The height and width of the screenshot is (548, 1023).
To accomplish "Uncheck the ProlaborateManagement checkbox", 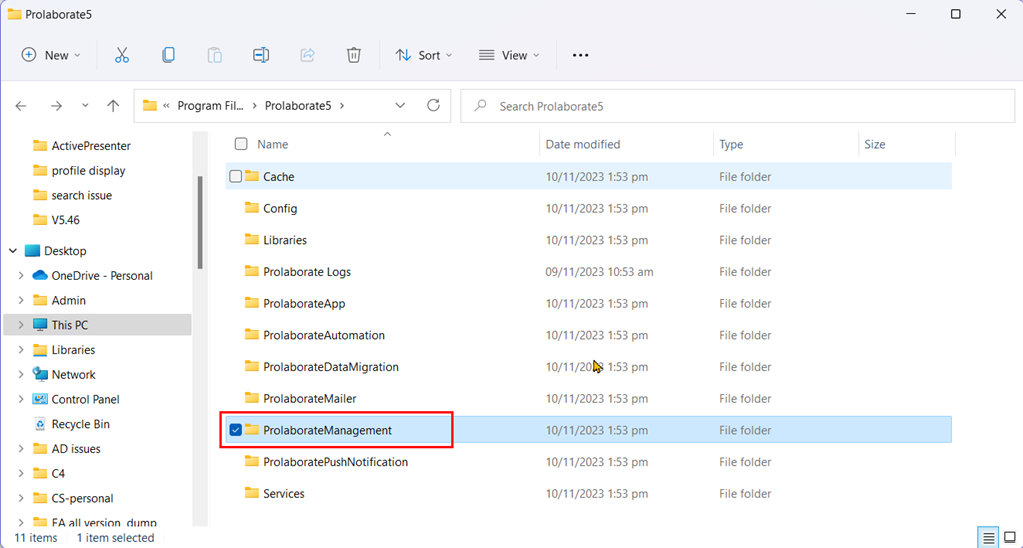I will [x=236, y=430].
